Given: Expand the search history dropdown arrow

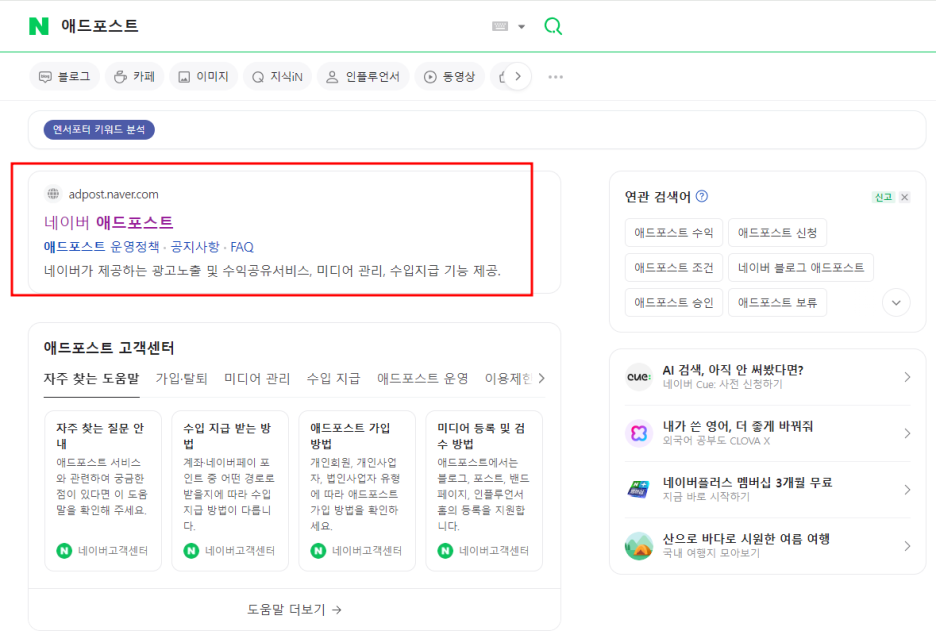Looking at the screenshot, I should tap(521, 27).
